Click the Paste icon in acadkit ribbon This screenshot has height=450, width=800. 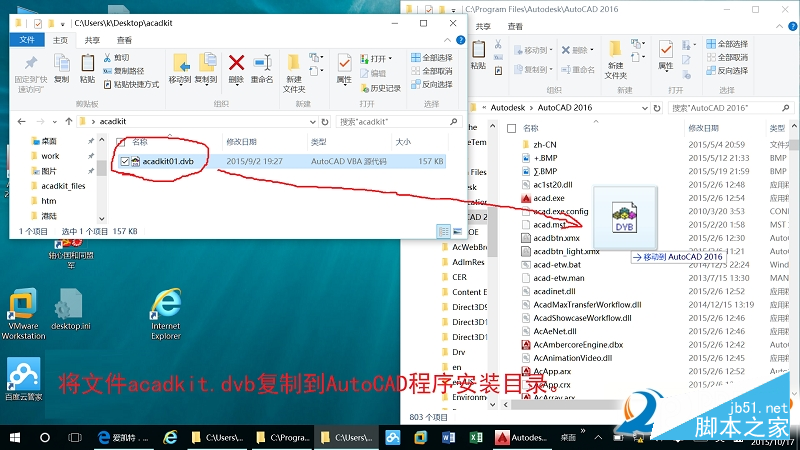pos(87,63)
